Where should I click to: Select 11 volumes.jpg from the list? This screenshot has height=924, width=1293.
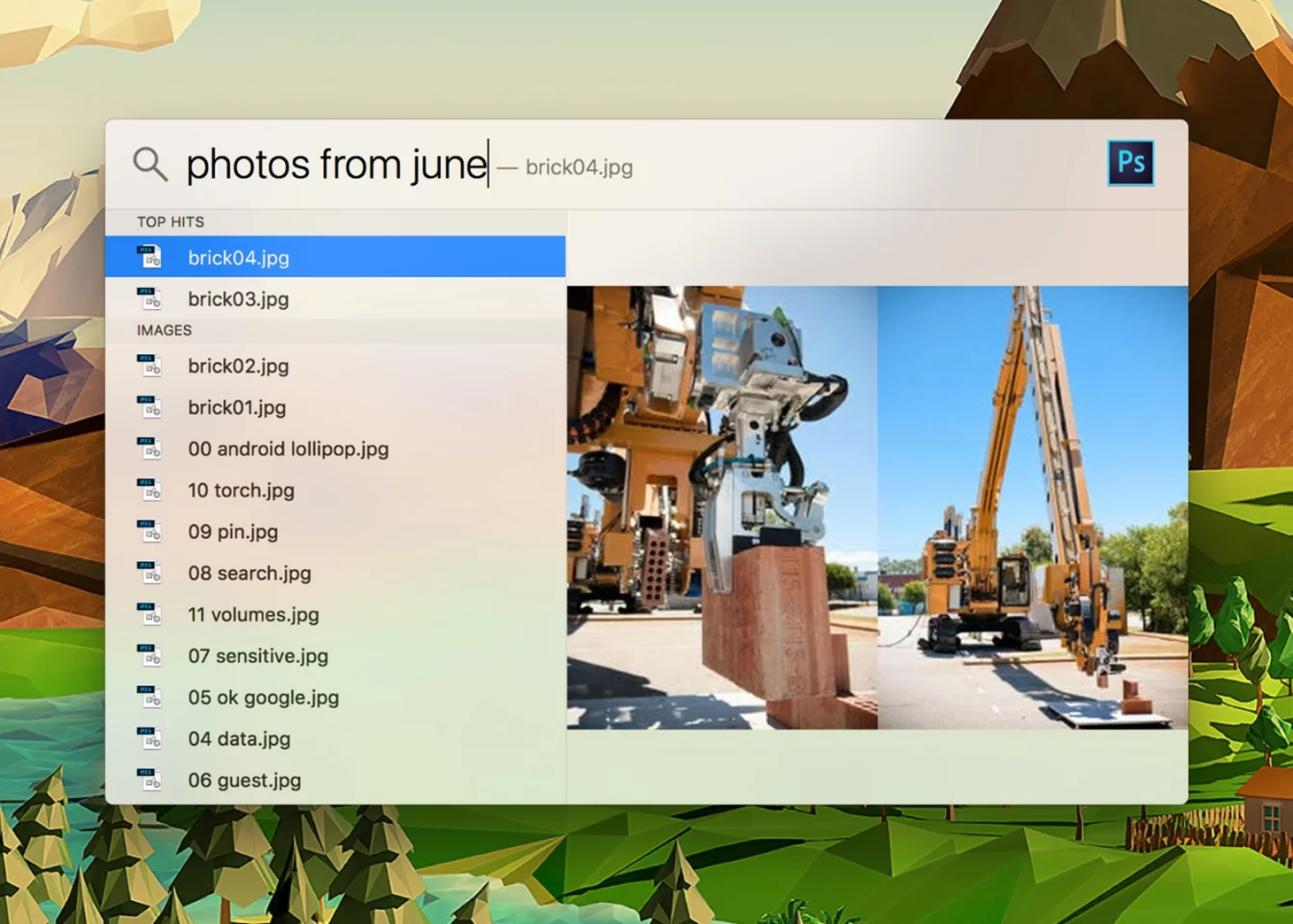253,614
